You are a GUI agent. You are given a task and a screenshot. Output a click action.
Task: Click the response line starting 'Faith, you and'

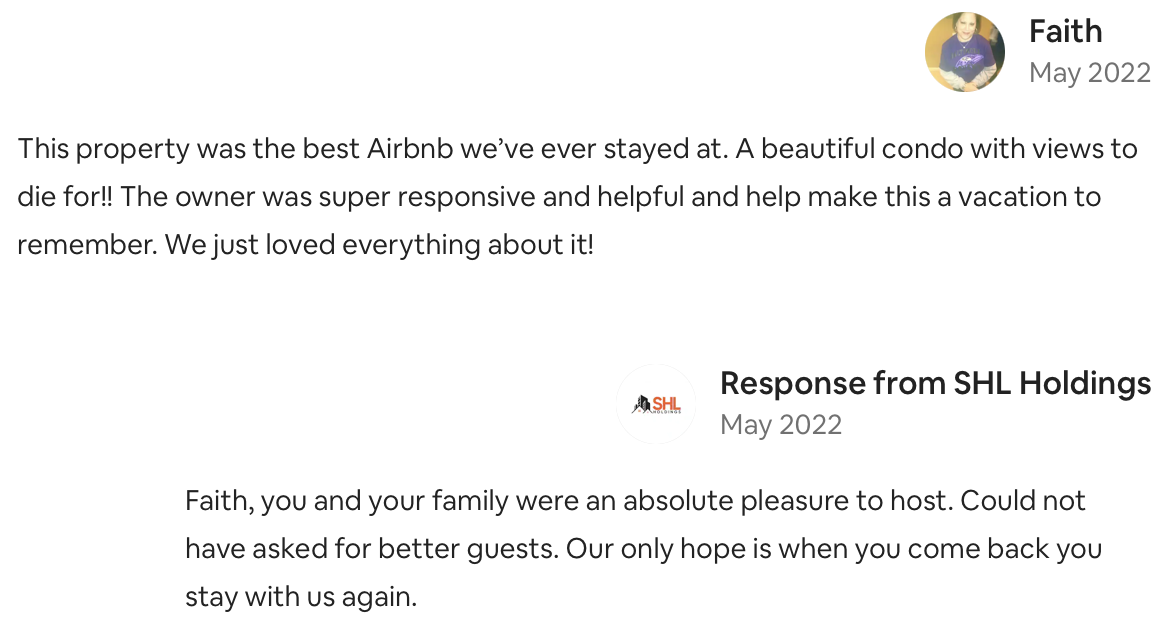click(x=635, y=501)
